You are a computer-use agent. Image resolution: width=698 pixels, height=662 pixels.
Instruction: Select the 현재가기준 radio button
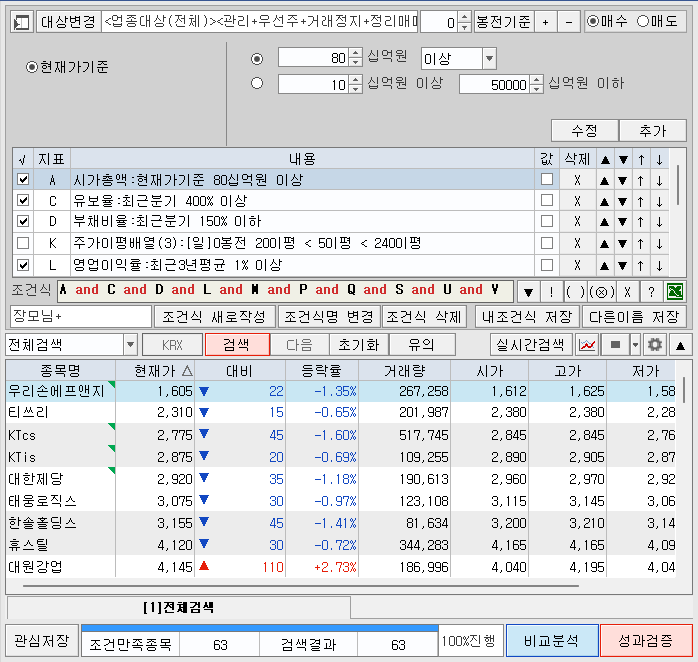(31, 67)
